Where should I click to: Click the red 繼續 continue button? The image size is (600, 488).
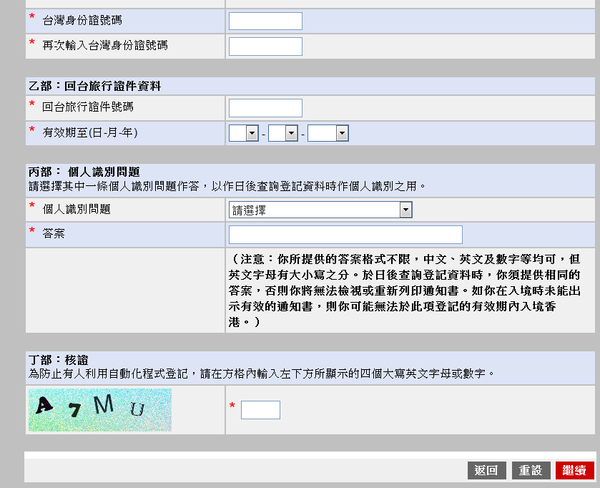(575, 470)
